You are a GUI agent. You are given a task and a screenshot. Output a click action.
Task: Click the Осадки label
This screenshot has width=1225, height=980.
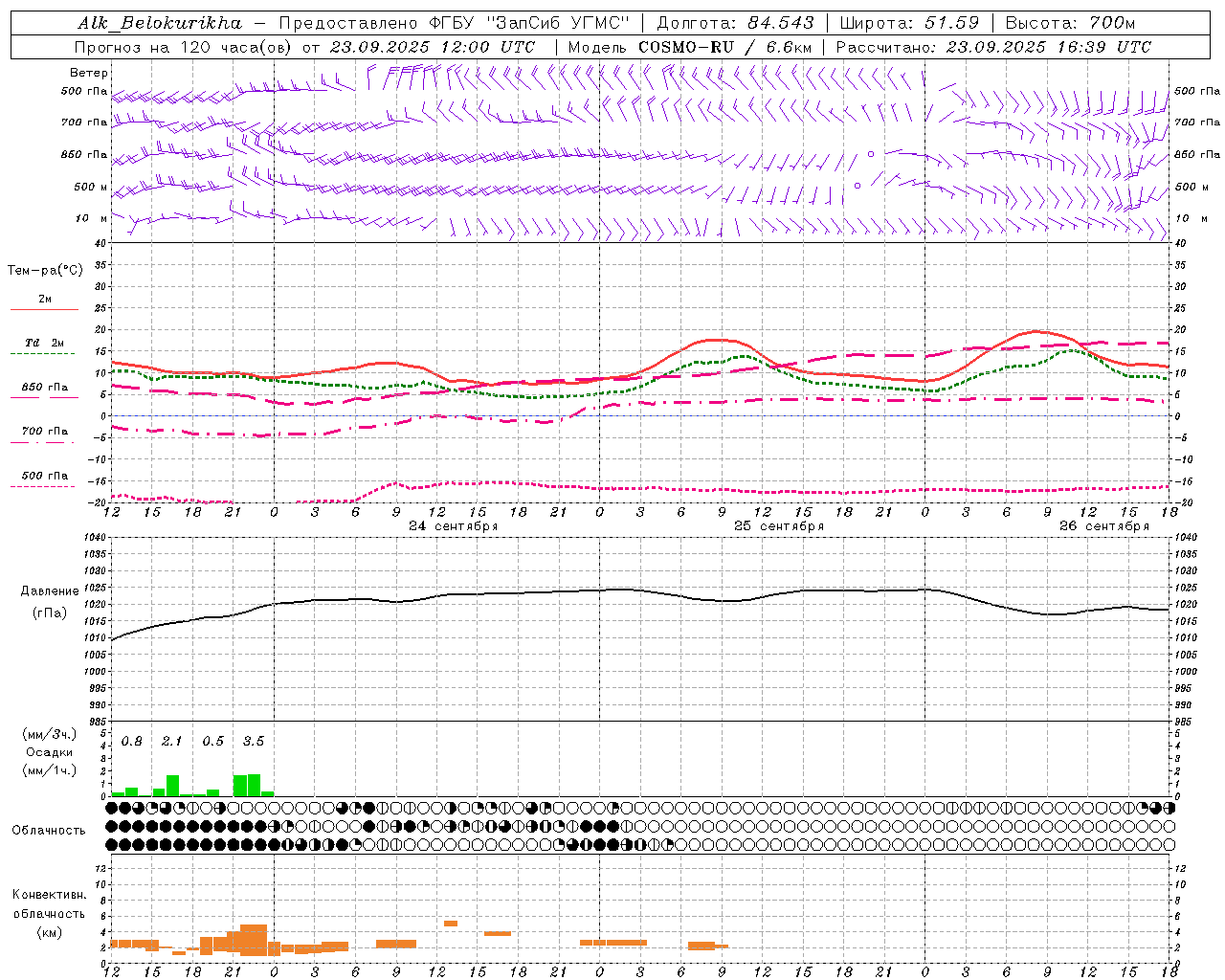point(49,752)
